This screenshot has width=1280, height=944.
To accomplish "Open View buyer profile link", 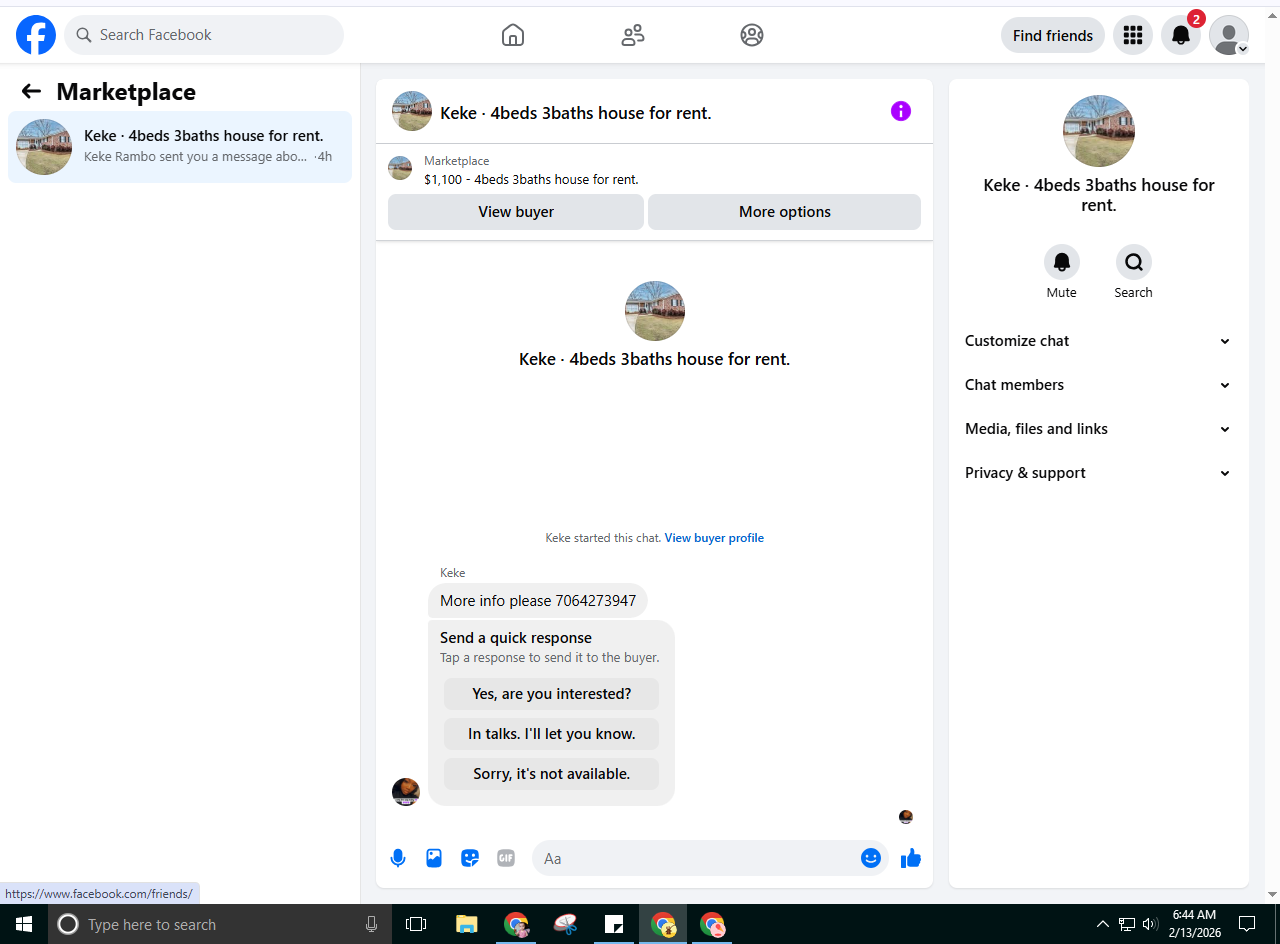I will (x=714, y=538).
